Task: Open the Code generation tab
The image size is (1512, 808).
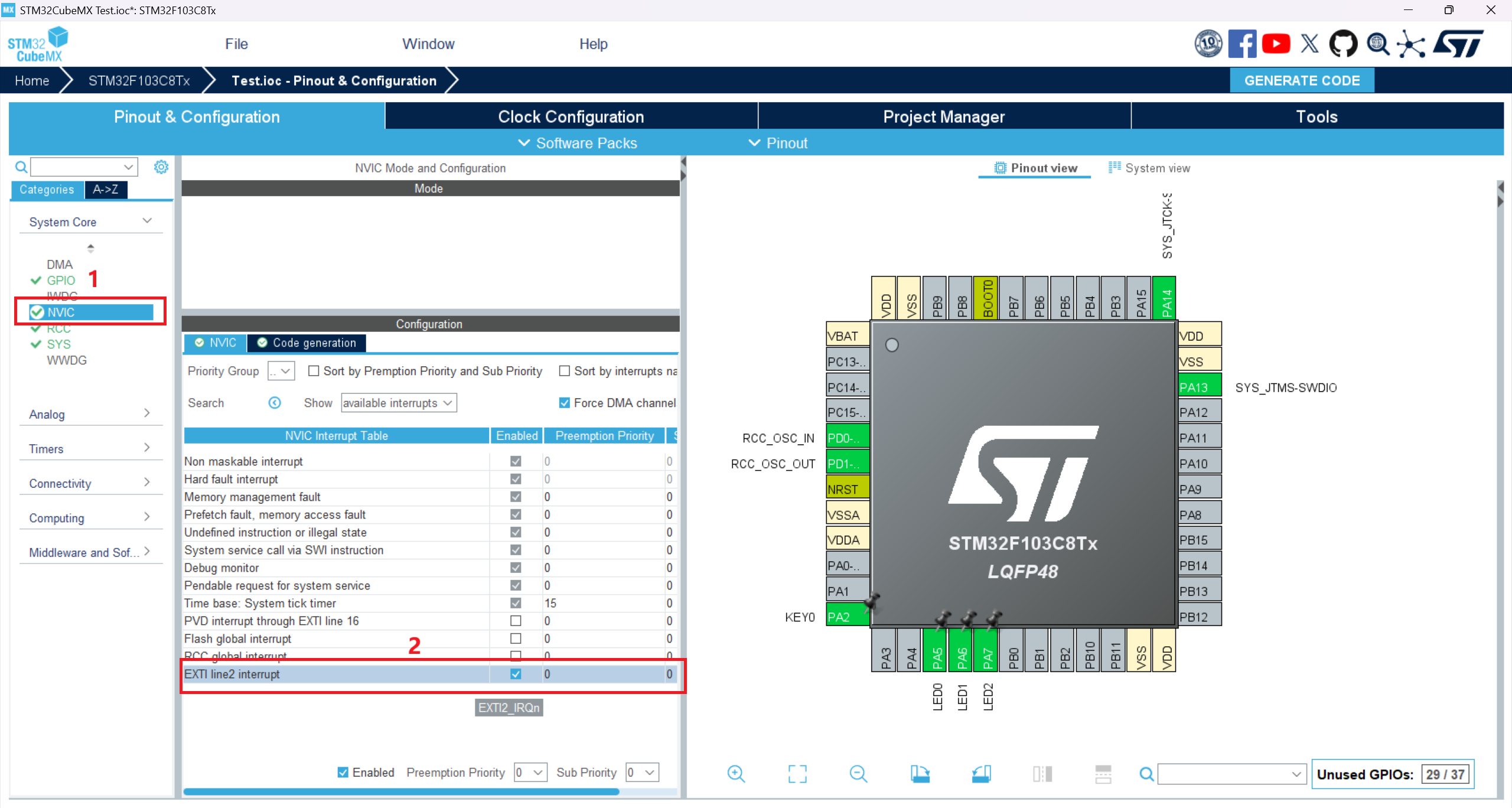Action: click(307, 343)
